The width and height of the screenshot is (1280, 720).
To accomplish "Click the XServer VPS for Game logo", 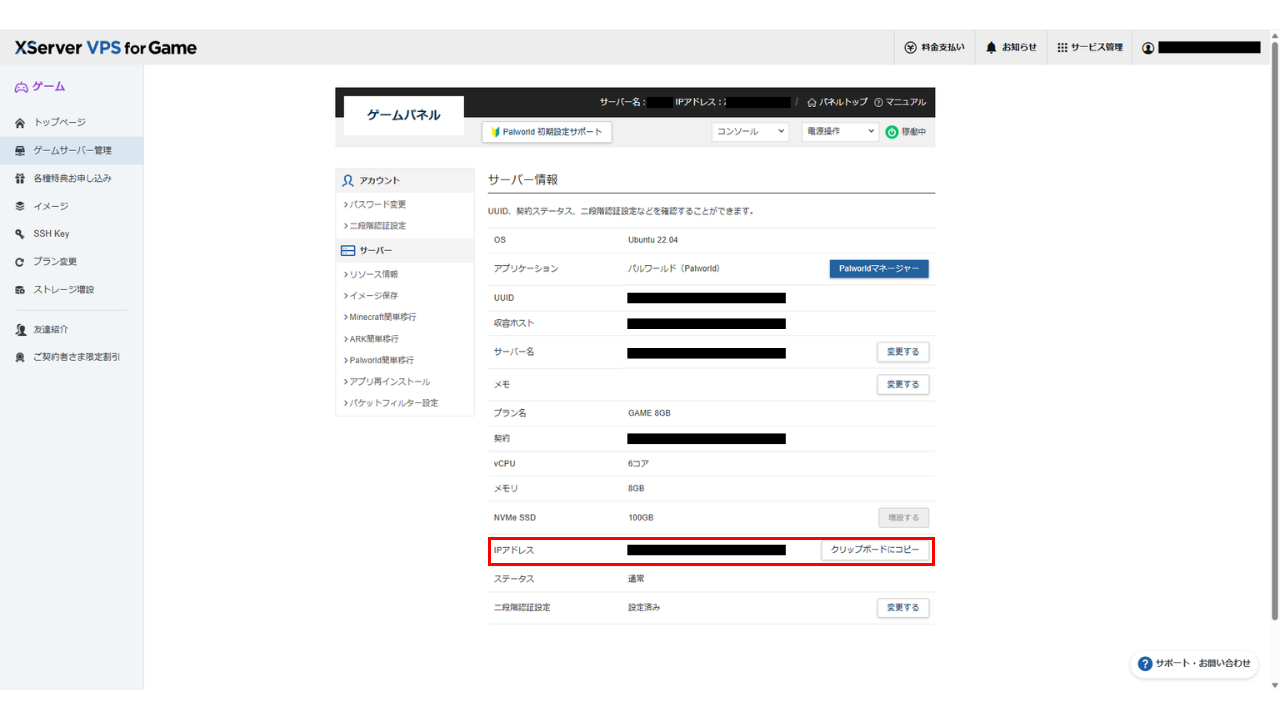I will pyautogui.click(x=105, y=48).
